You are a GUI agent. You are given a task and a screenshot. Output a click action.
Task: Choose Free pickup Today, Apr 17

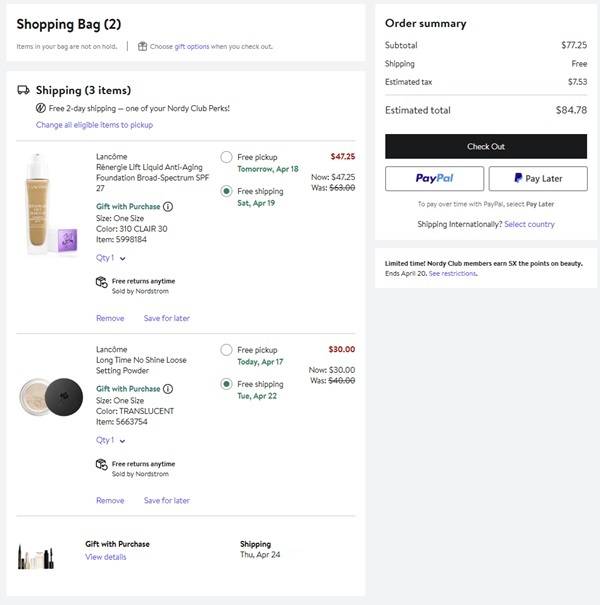click(227, 350)
